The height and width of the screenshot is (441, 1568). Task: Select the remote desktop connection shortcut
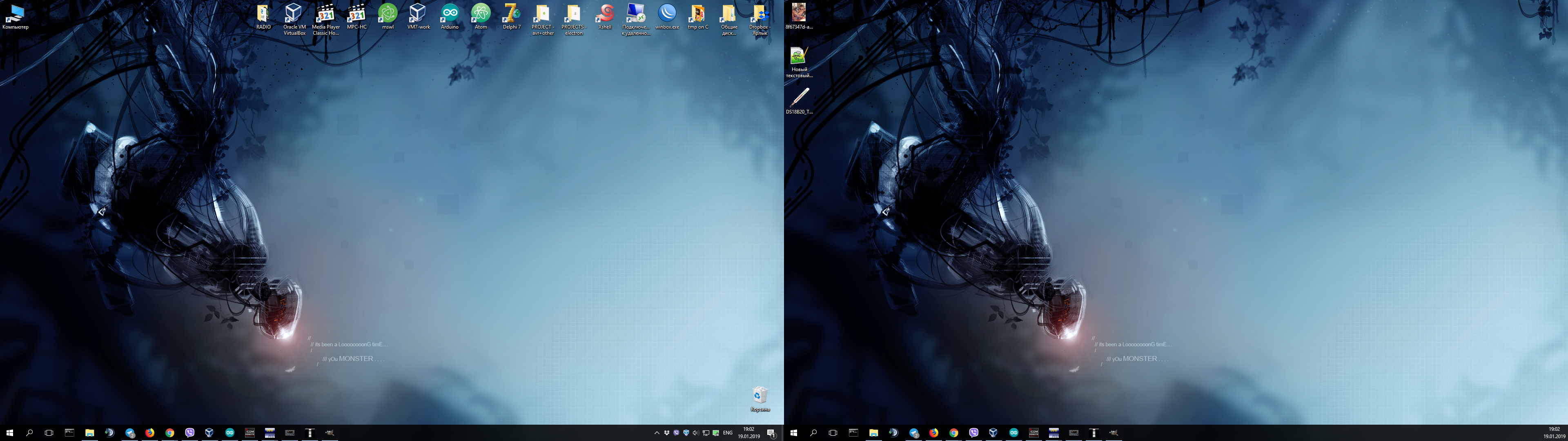point(635,19)
